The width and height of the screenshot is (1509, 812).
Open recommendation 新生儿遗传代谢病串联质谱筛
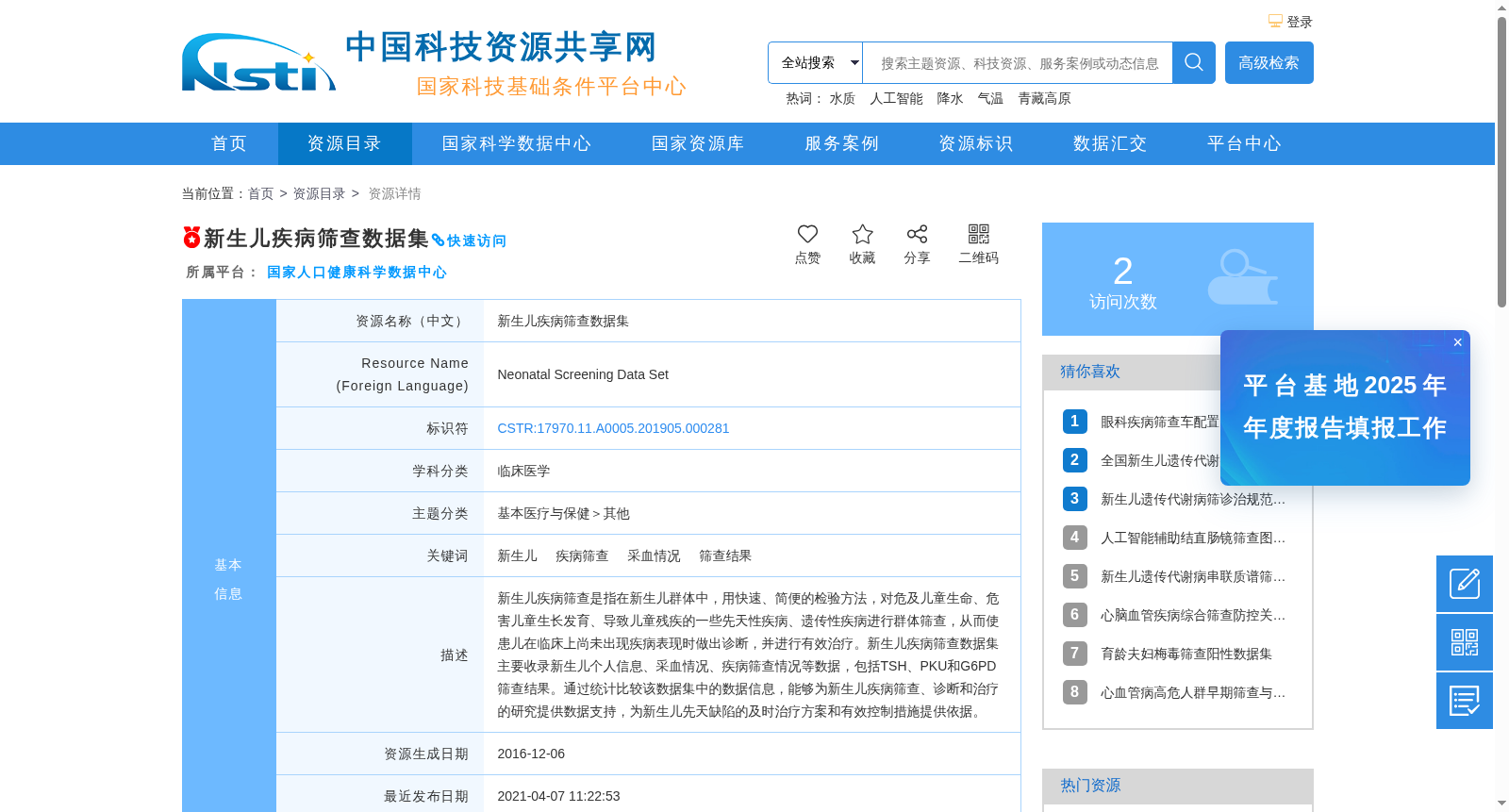1193,576
